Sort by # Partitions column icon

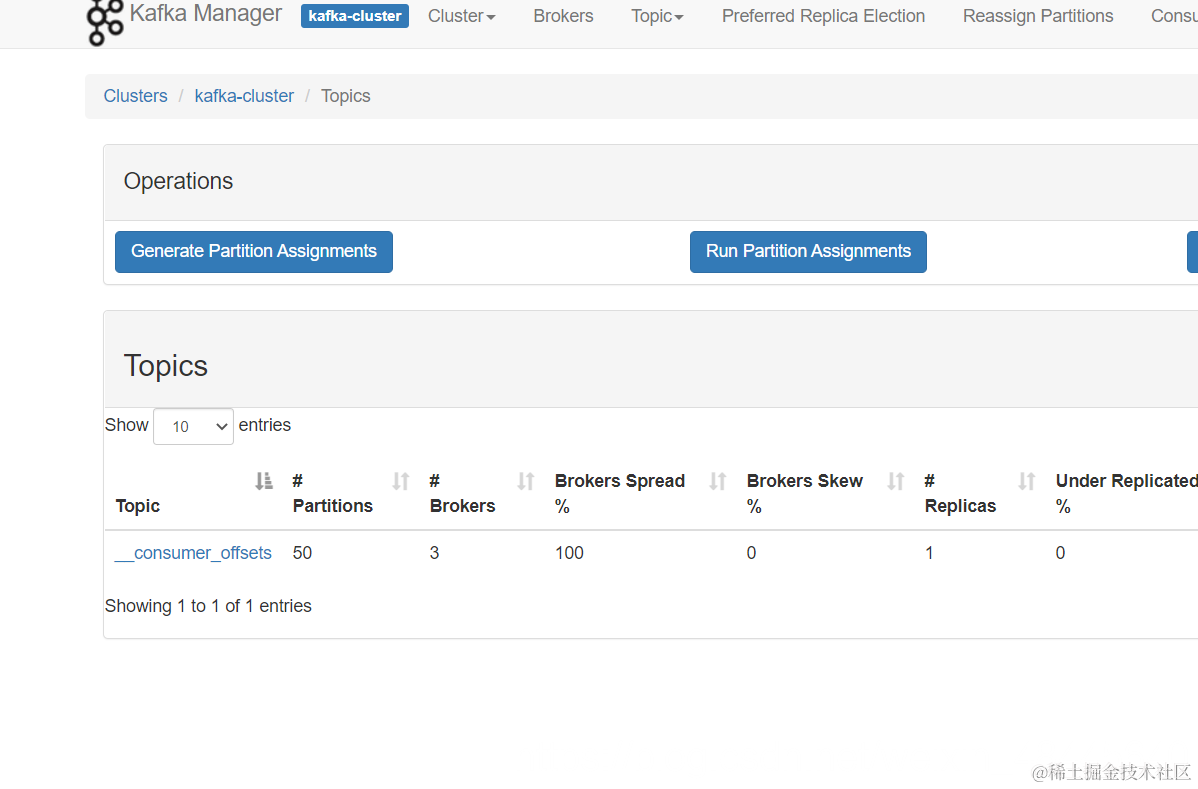tap(400, 481)
